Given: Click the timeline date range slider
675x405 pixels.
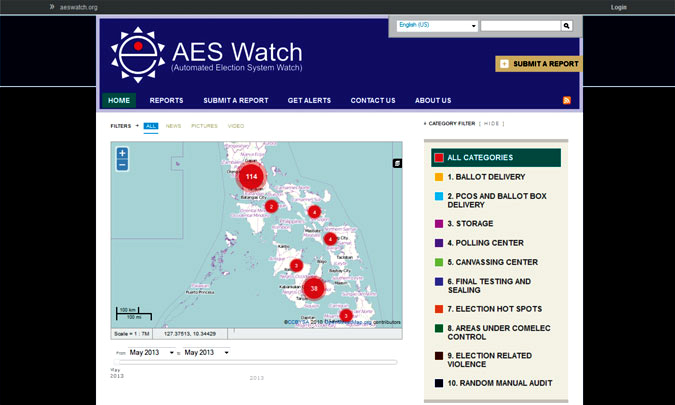Looking at the screenshot, I should pos(256,362).
